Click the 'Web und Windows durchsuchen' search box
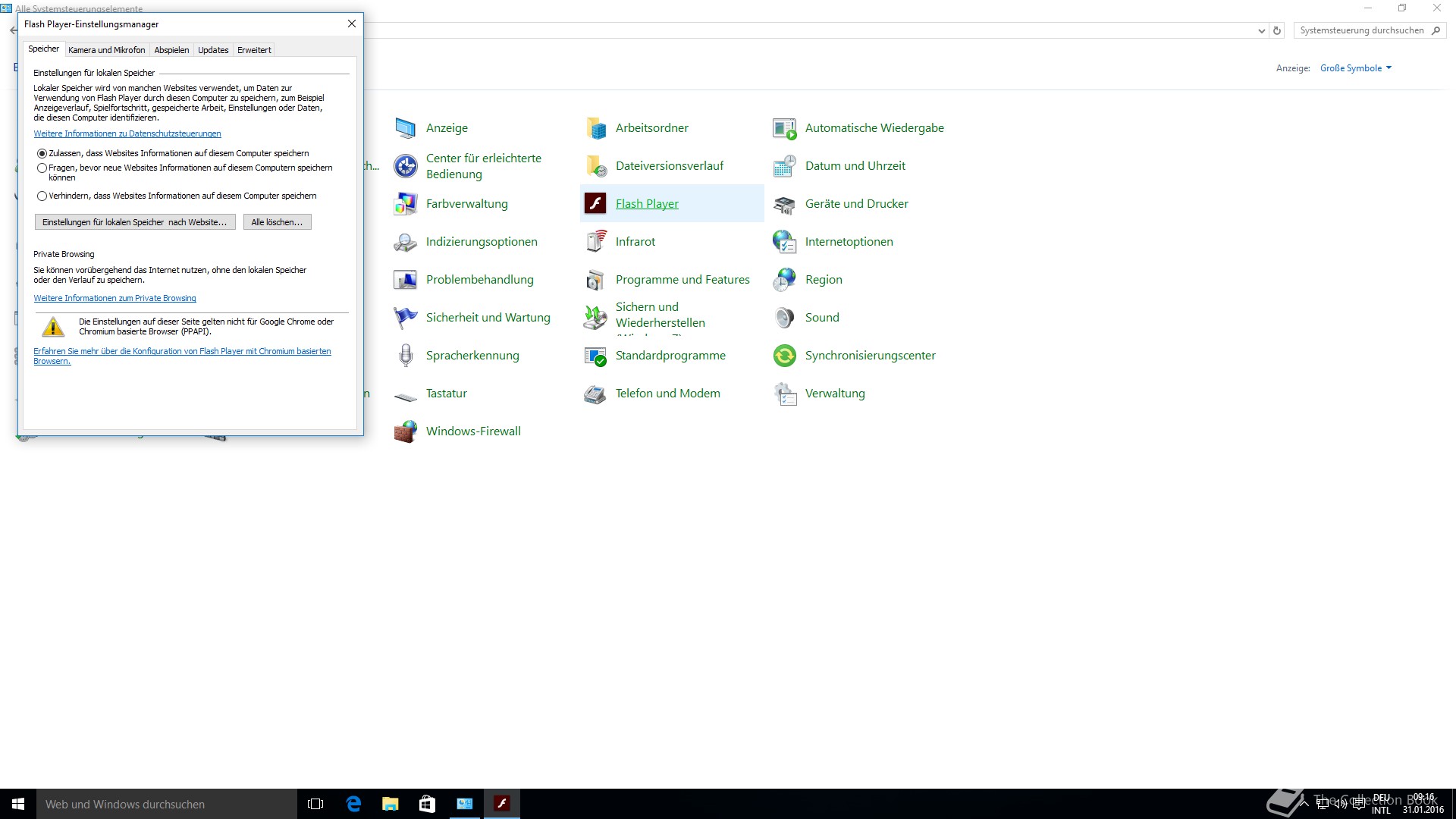Screen dimensions: 1456x819 tap(167, 804)
